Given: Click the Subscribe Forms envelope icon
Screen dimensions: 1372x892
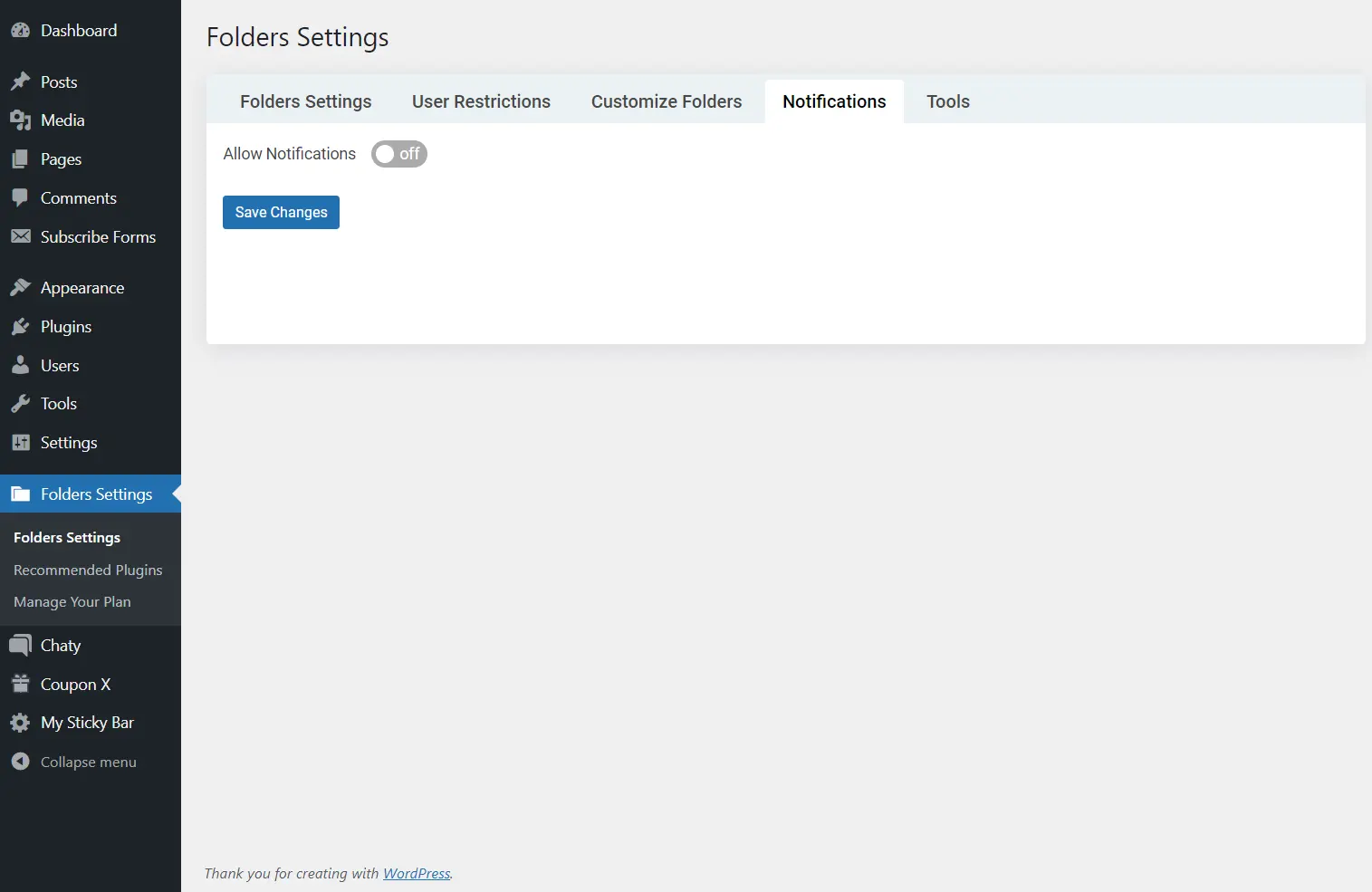Looking at the screenshot, I should pos(20,237).
